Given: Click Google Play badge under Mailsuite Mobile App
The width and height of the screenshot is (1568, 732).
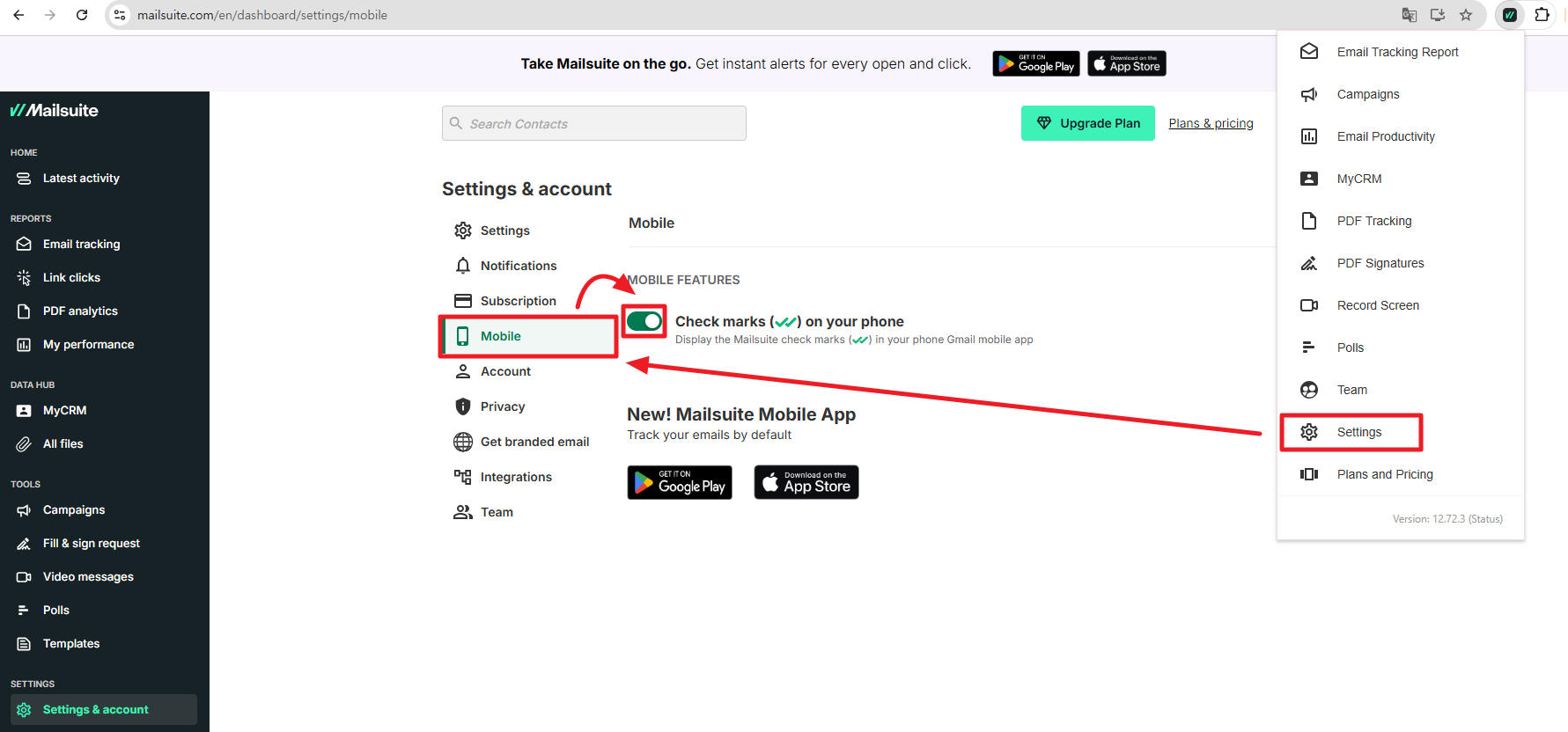Looking at the screenshot, I should click(x=680, y=482).
